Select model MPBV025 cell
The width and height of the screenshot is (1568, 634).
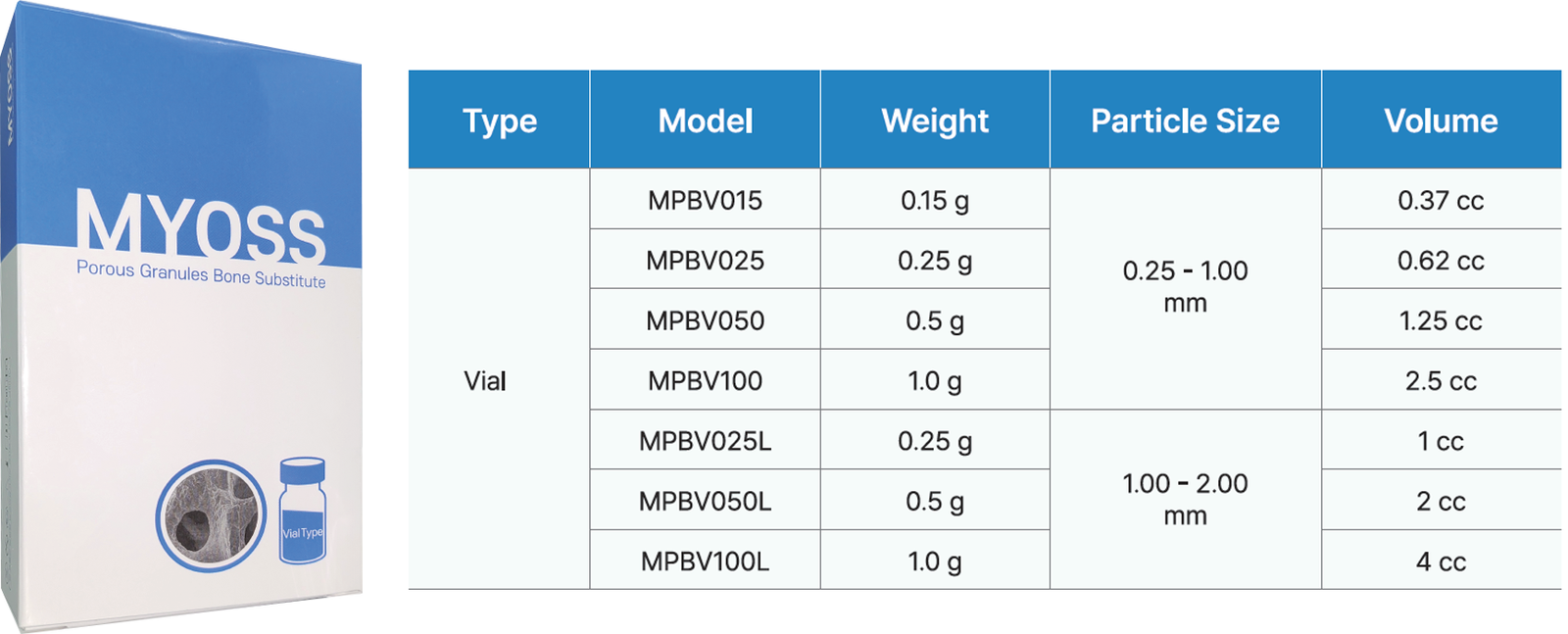tap(705, 260)
